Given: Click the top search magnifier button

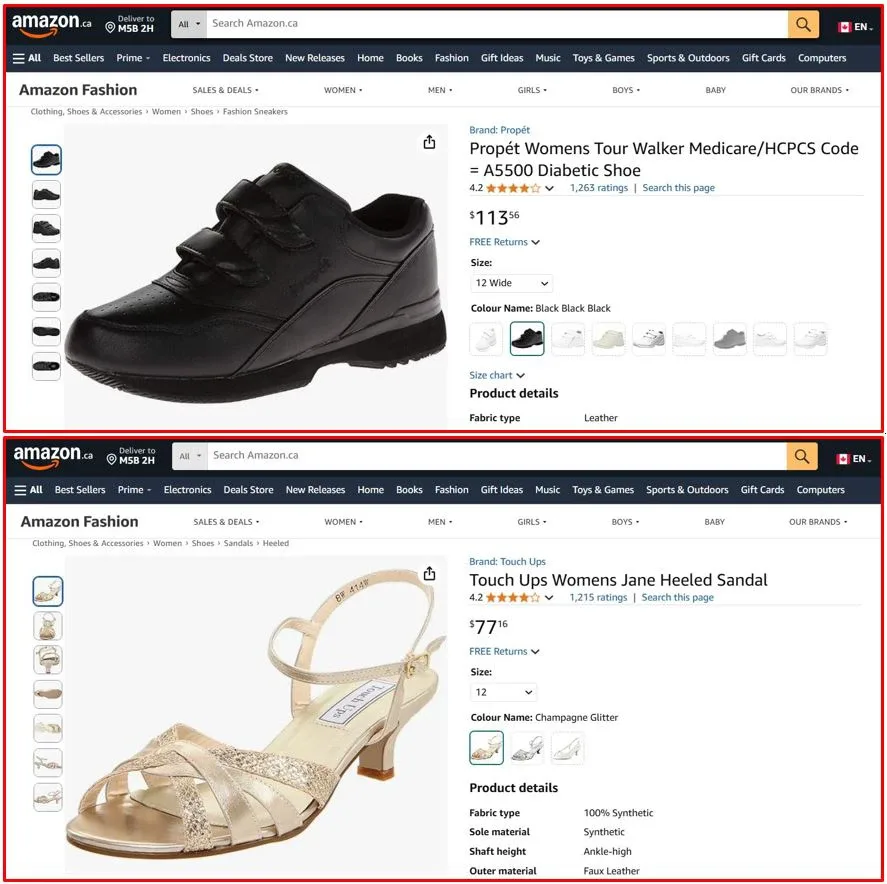Looking at the screenshot, I should [x=803, y=24].
